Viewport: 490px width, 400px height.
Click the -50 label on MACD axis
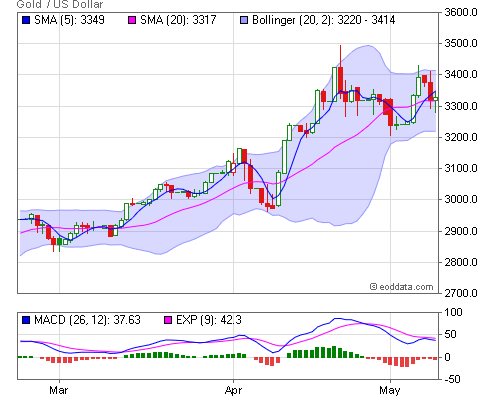(452, 379)
